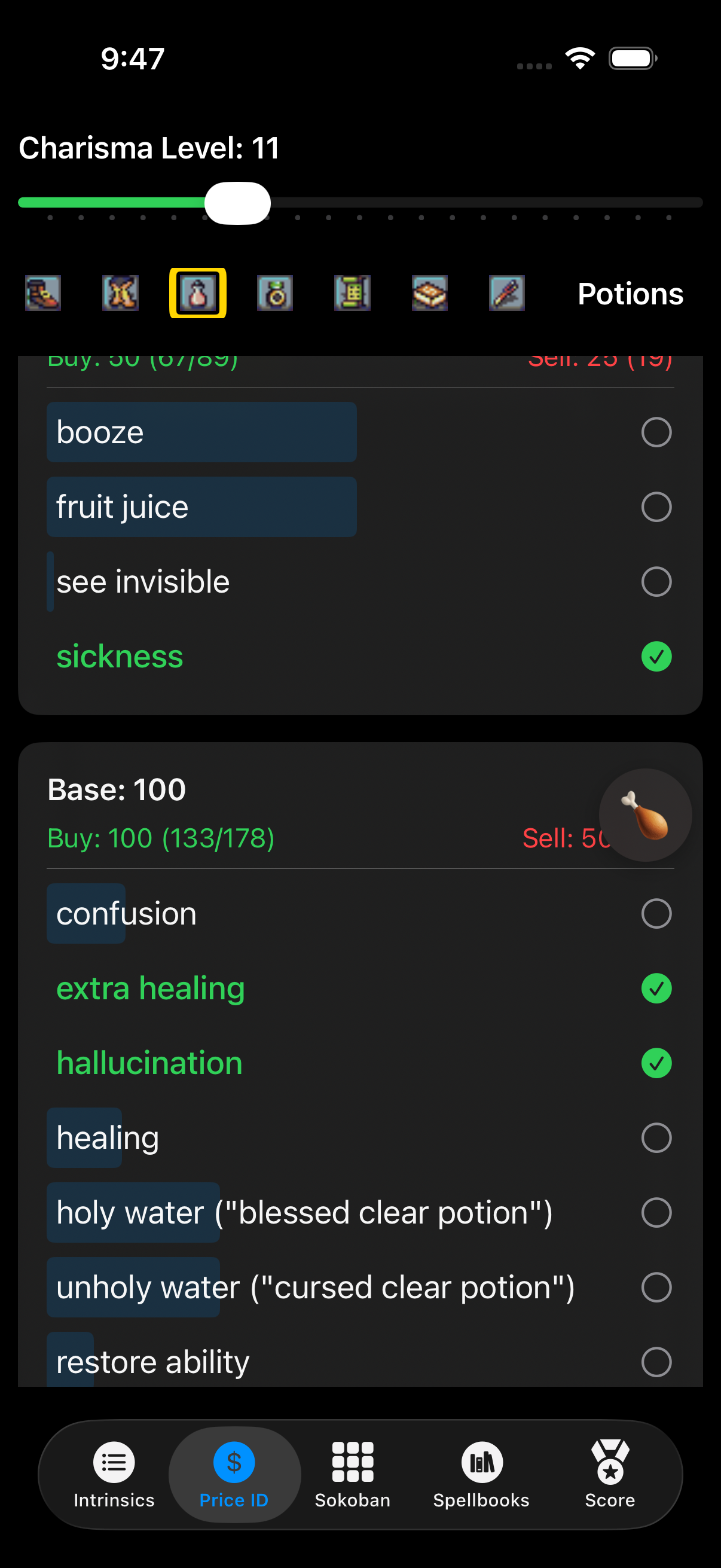Select the scroll category icon
The image size is (721, 1568).
[x=352, y=293]
